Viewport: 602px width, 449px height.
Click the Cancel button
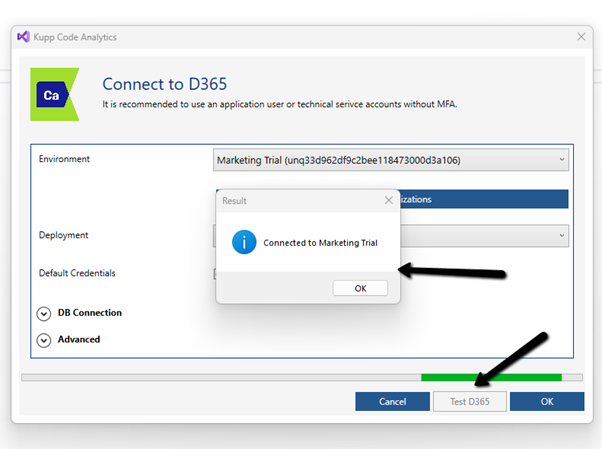coord(392,401)
